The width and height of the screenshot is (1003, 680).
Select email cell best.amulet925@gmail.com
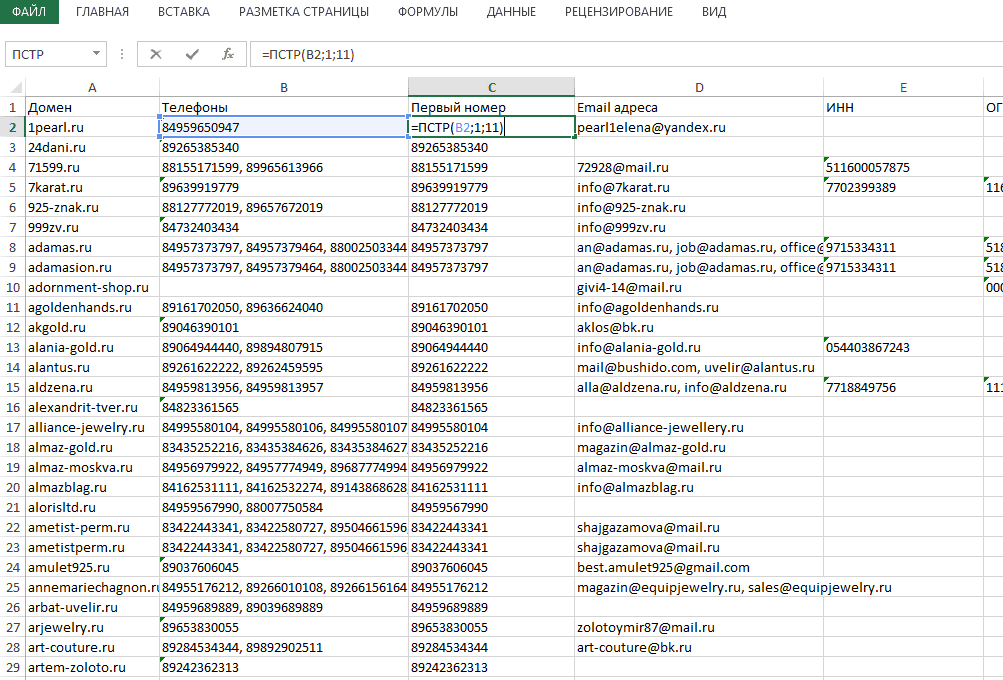coord(699,567)
